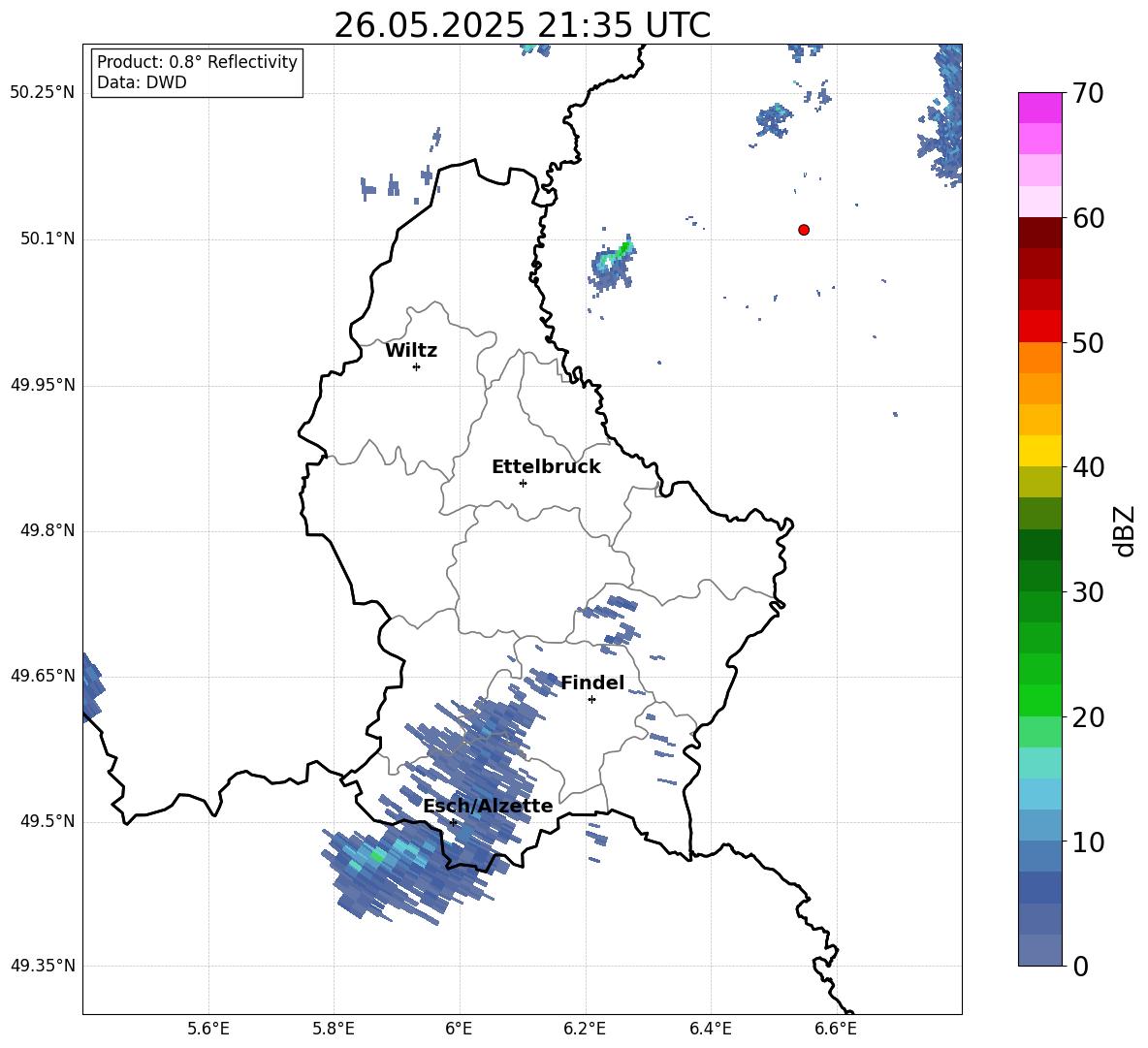Click the bright red colorbar segment above the 50 tick
The image size is (1148, 1048).
coord(1039,327)
